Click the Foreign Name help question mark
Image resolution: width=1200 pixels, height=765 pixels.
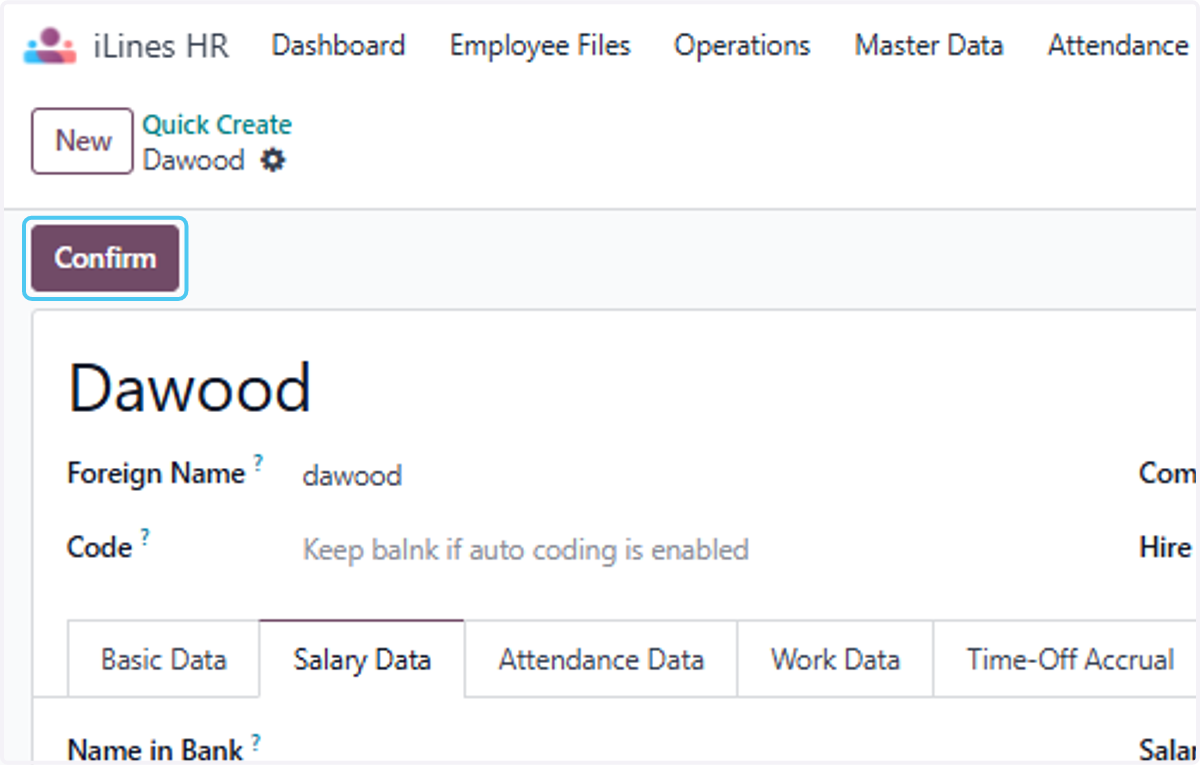[258, 462]
